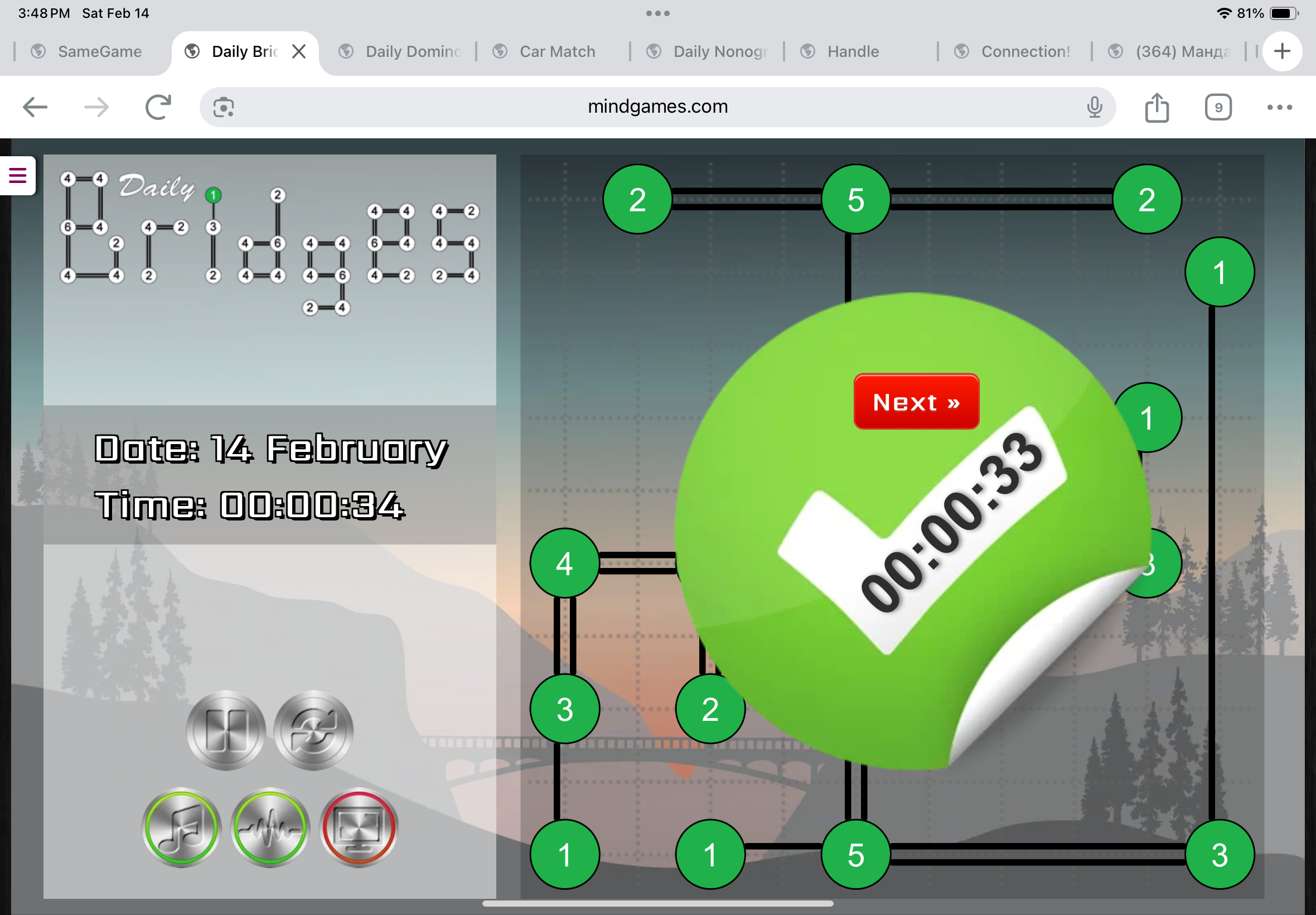Open the tab overview showing 9
This screenshot has height=915, width=1316.
(1217, 107)
